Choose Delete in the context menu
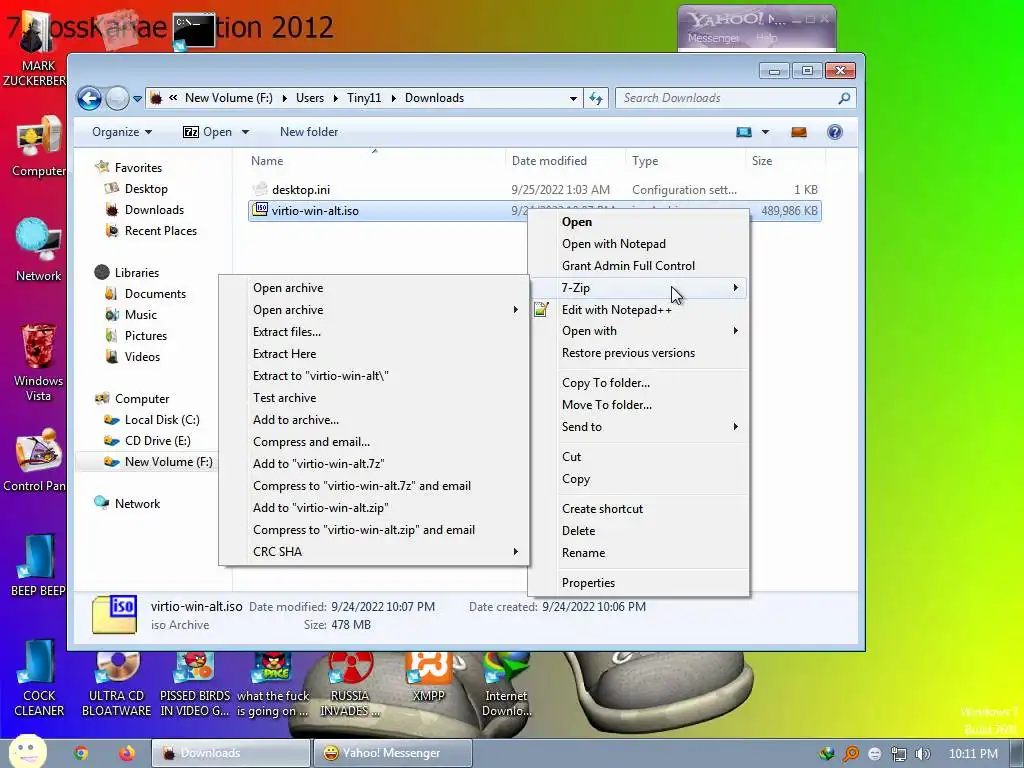The image size is (1024, 768). pos(638,531)
